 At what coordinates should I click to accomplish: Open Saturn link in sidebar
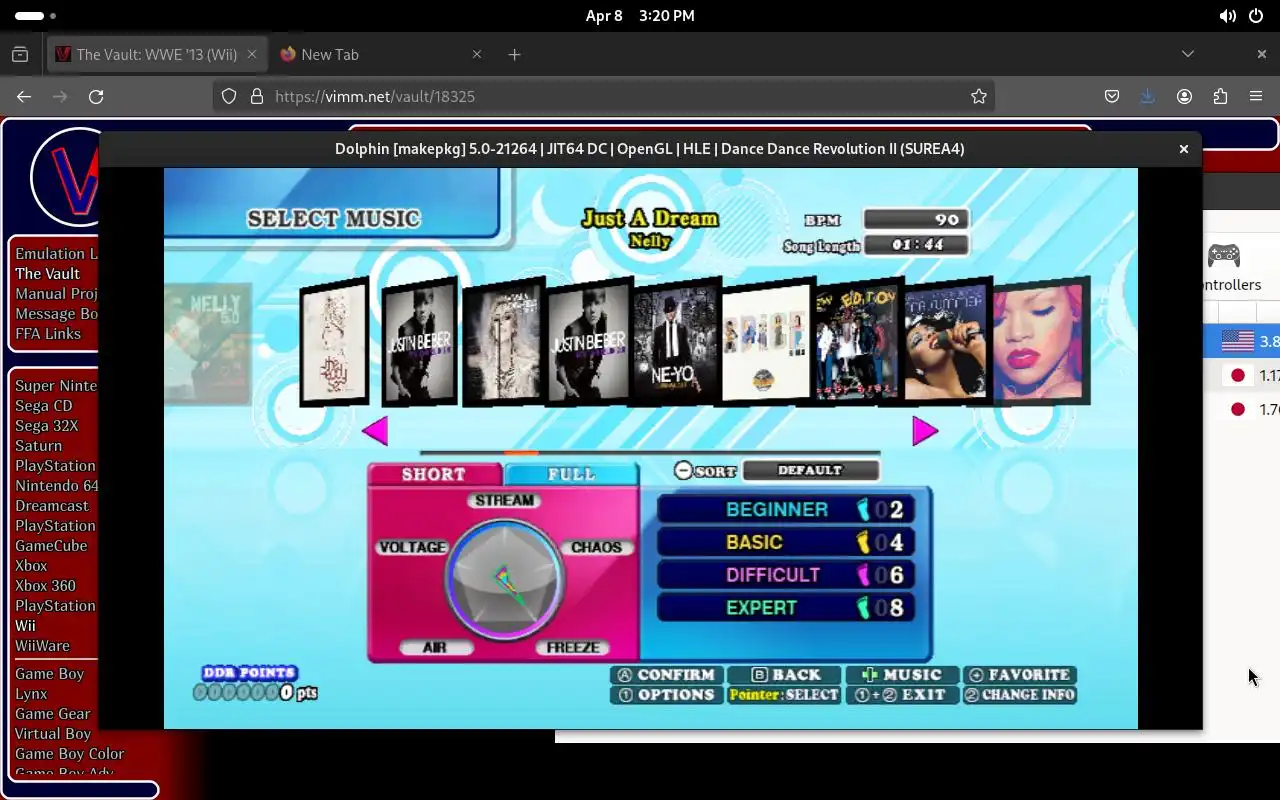coord(38,445)
